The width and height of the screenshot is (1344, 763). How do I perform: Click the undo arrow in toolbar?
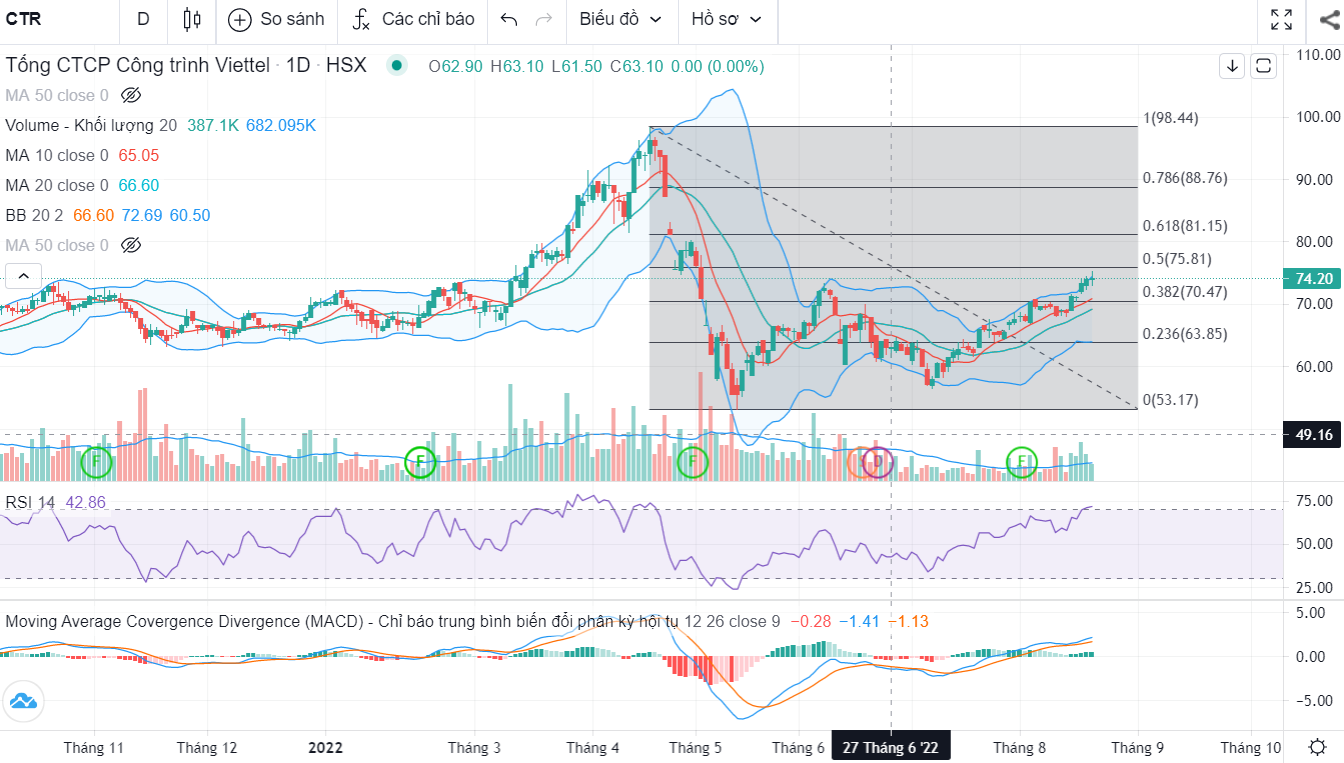pyautogui.click(x=509, y=19)
